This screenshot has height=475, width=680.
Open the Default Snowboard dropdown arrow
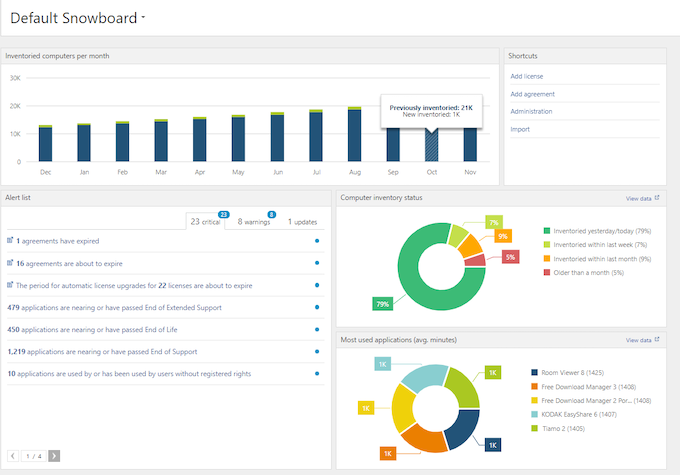point(143,18)
